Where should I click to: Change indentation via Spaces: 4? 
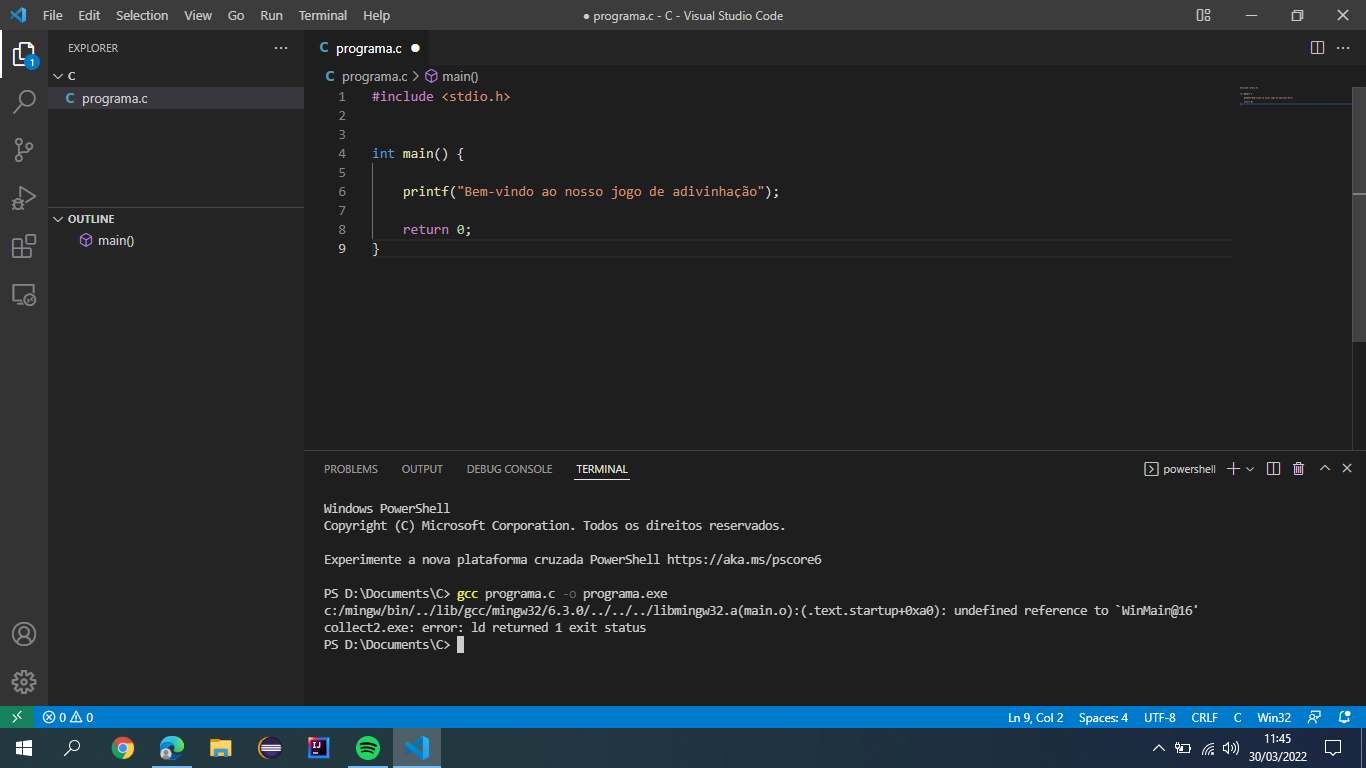1103,717
